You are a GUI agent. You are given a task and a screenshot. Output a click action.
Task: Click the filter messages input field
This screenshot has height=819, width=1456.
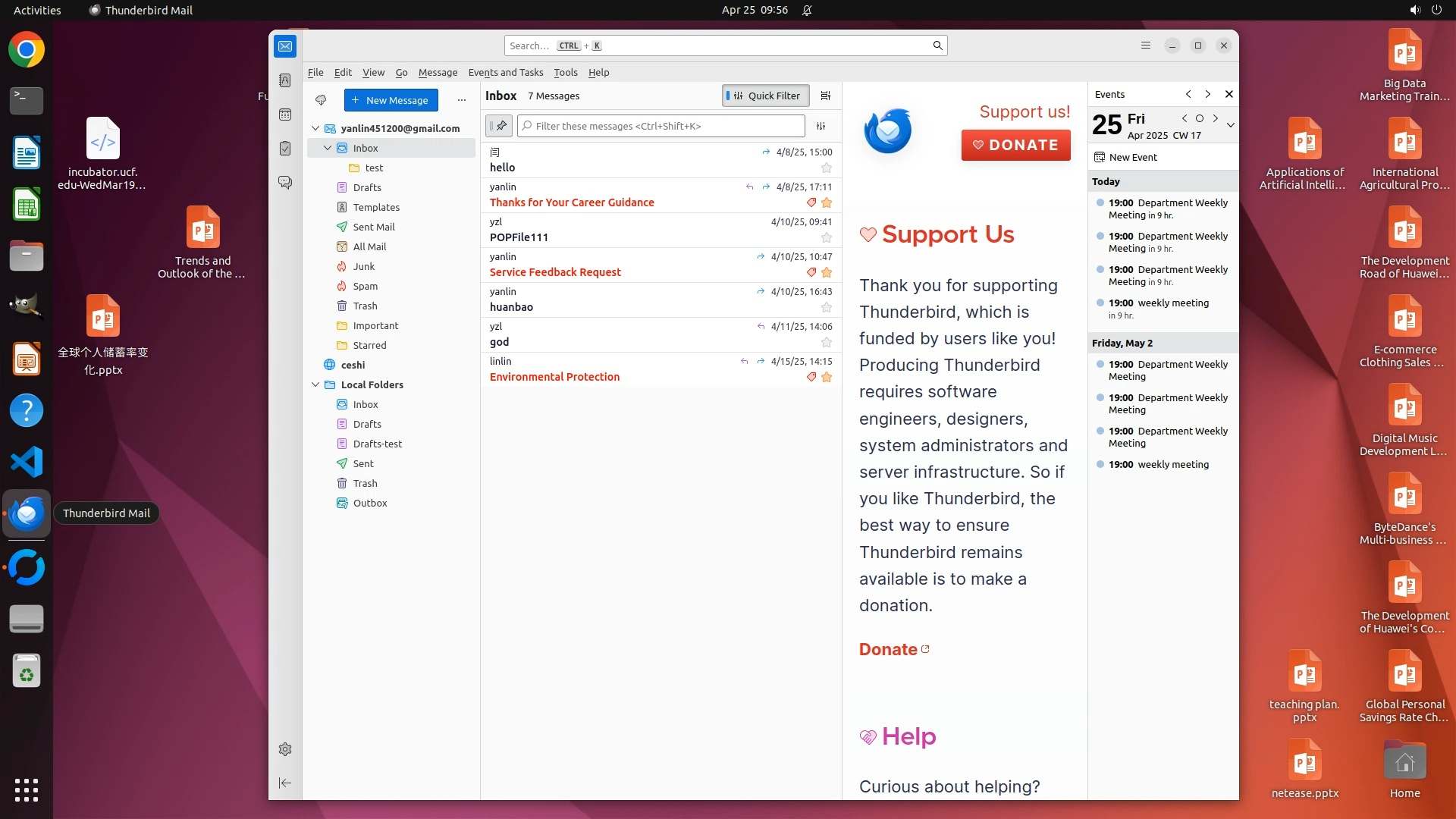pos(661,126)
